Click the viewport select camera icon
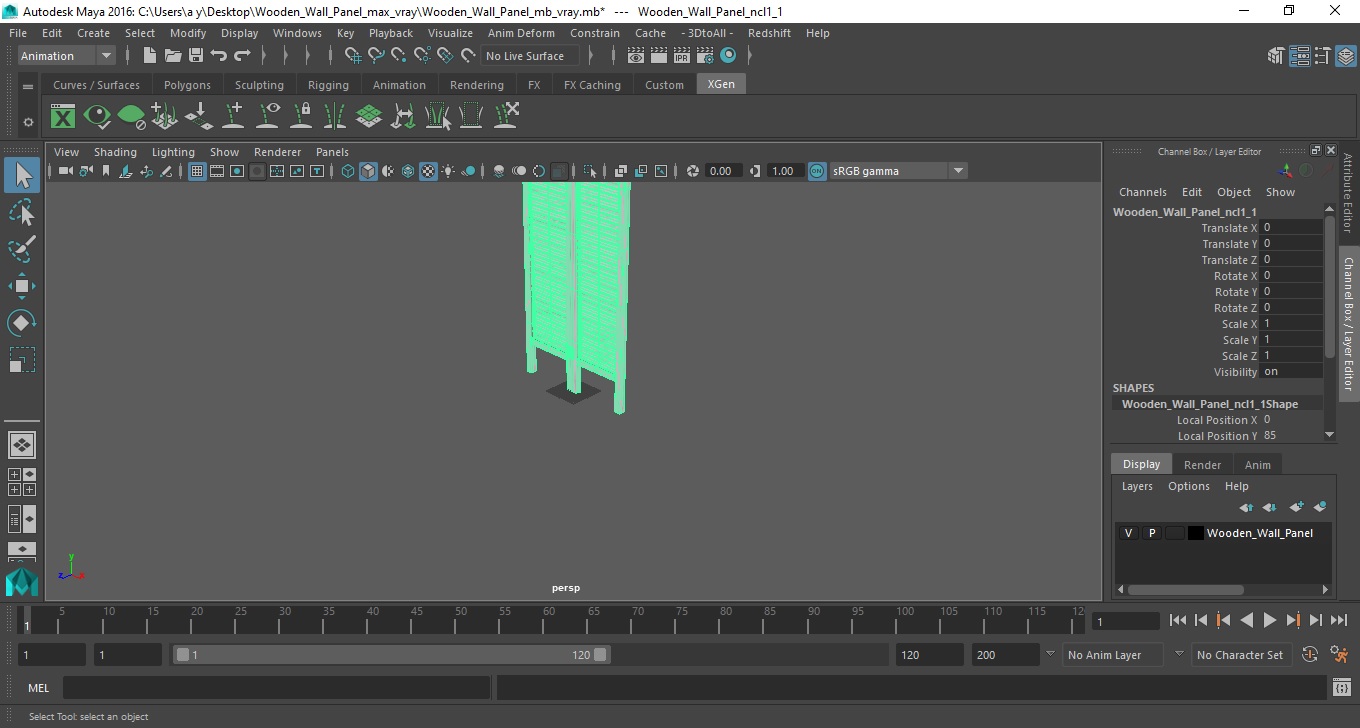The width and height of the screenshot is (1360, 728). pos(66,171)
